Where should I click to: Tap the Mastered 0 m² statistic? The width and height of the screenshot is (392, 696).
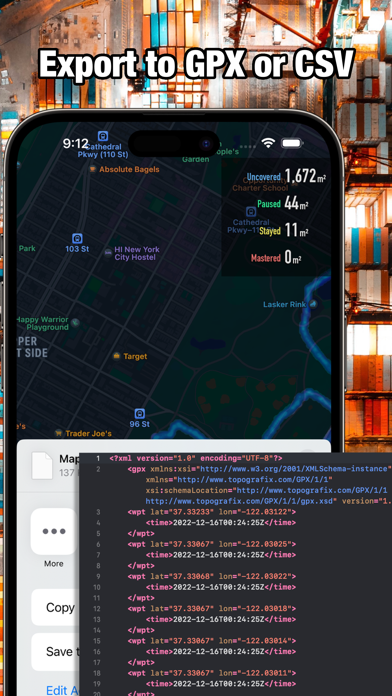277,258
